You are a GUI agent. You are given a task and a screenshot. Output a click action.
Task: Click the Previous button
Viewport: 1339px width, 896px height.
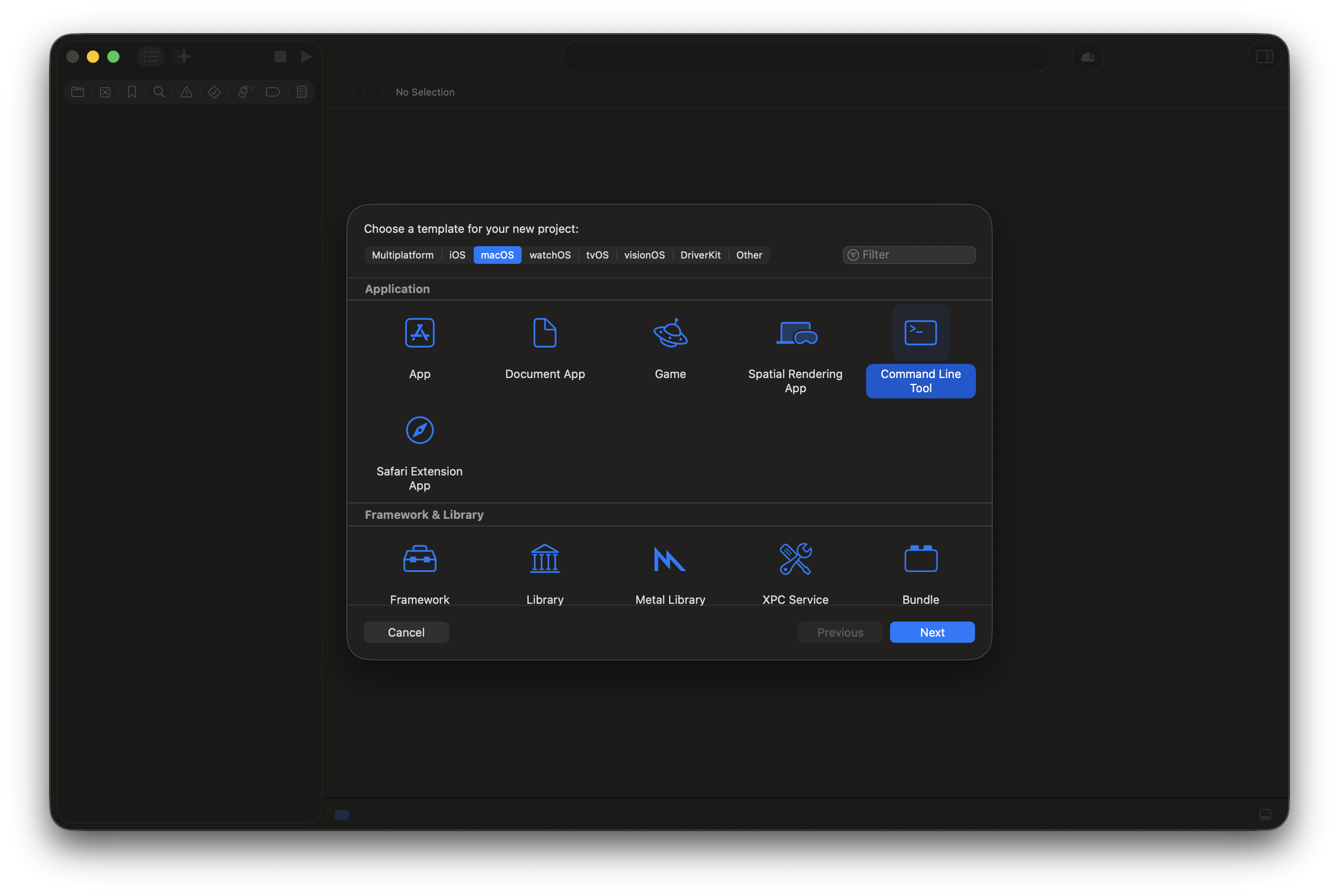tap(840, 632)
